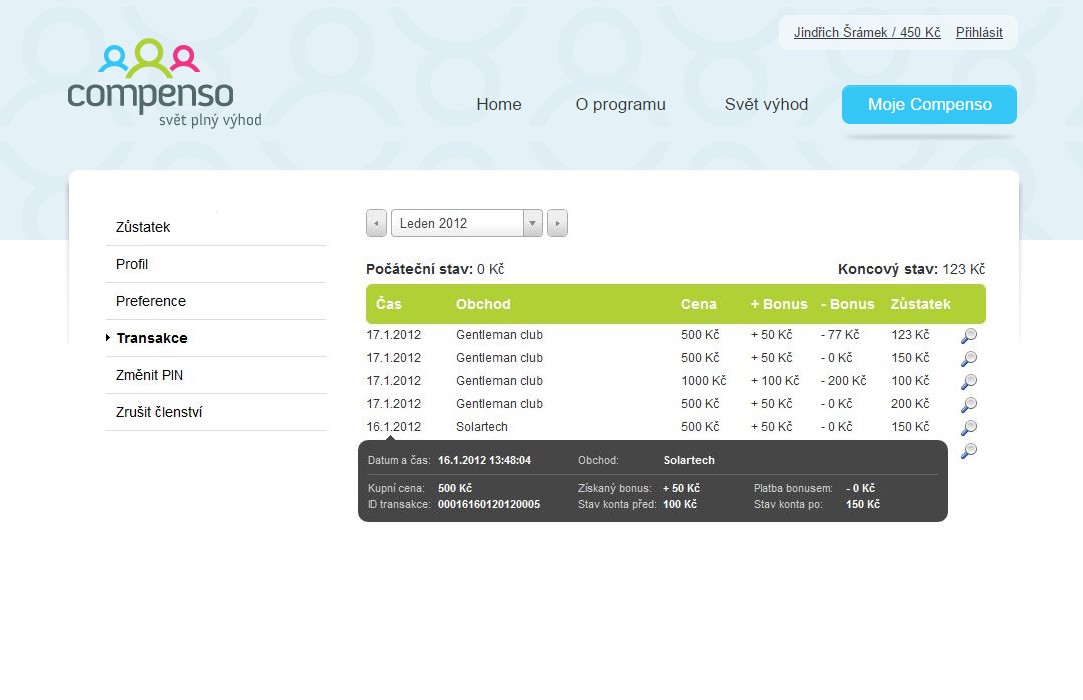Click the Cena column header
The width and height of the screenshot is (1083, 700).
pyautogui.click(x=698, y=304)
